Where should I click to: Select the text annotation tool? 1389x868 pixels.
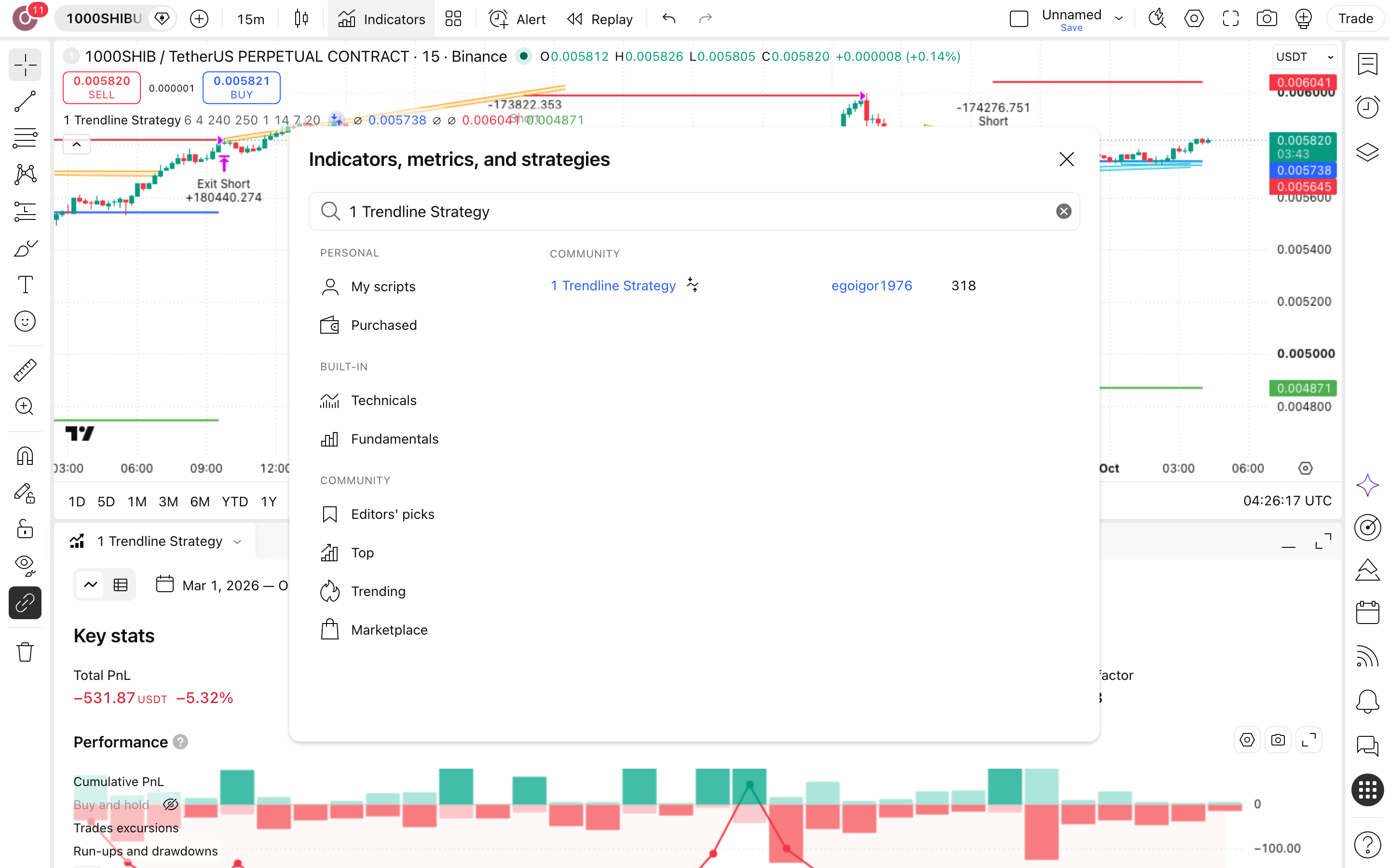click(x=25, y=285)
